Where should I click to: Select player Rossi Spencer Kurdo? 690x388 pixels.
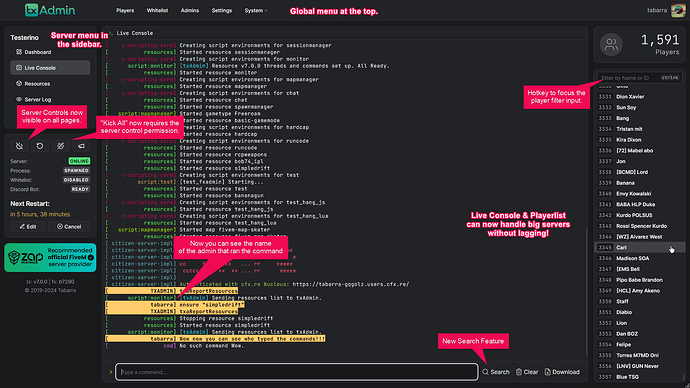[639, 226]
